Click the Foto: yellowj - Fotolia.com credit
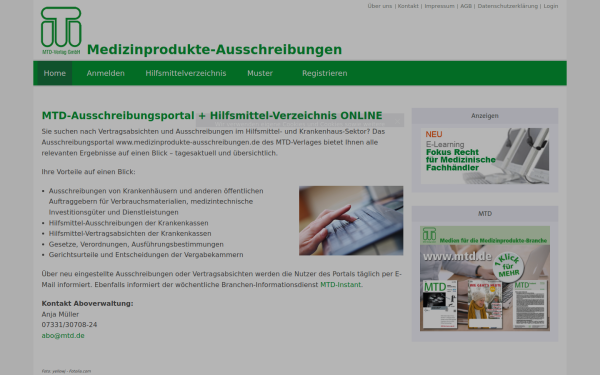Viewport: 600px width, 375px height. (66, 371)
